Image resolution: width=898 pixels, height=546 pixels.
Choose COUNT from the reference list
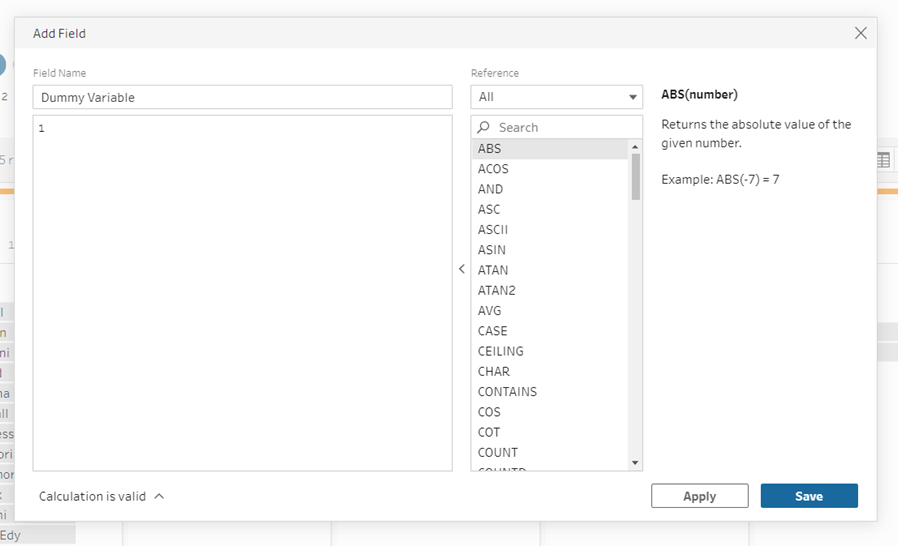coord(498,452)
